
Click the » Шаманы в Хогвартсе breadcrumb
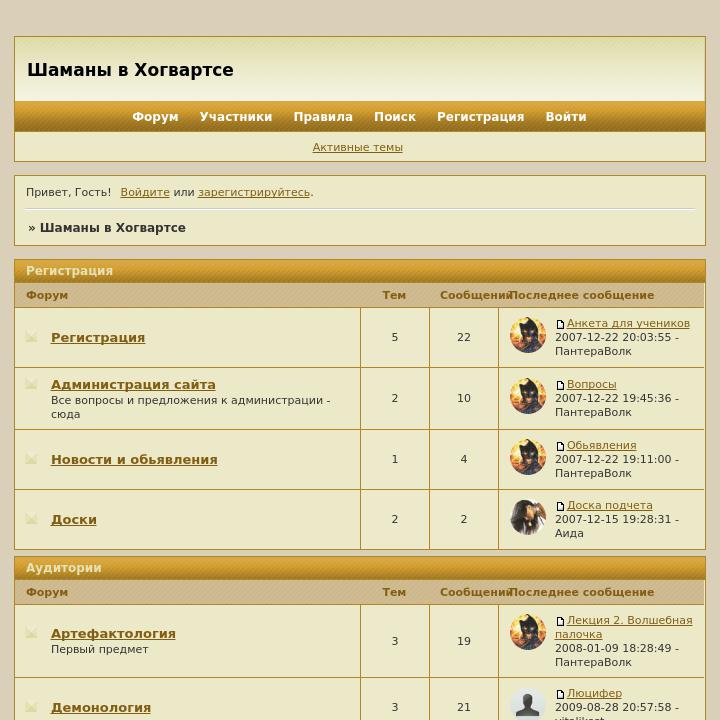pyautogui.click(x=107, y=228)
